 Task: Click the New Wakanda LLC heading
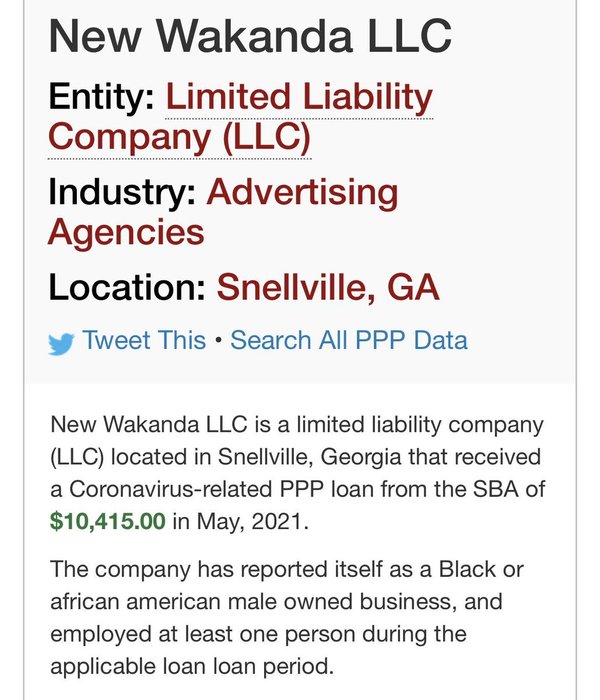(x=250, y=37)
